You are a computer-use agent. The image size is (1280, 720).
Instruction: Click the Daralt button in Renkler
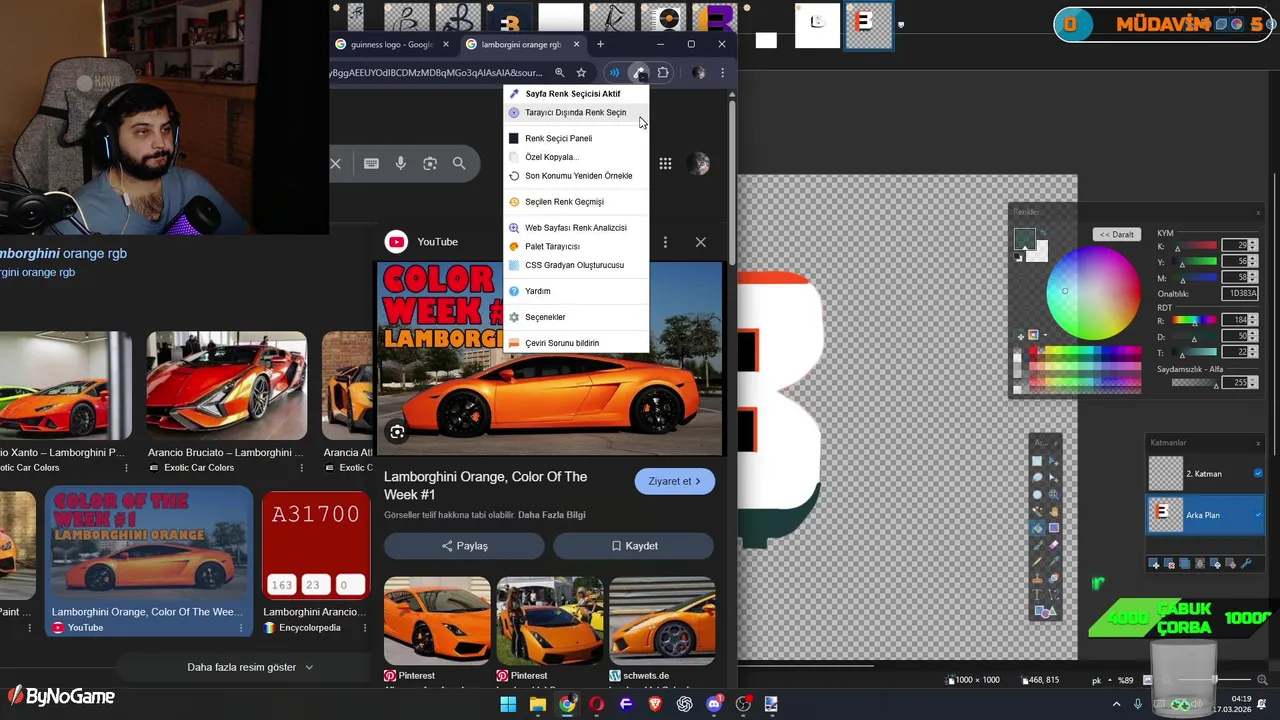pos(1117,234)
